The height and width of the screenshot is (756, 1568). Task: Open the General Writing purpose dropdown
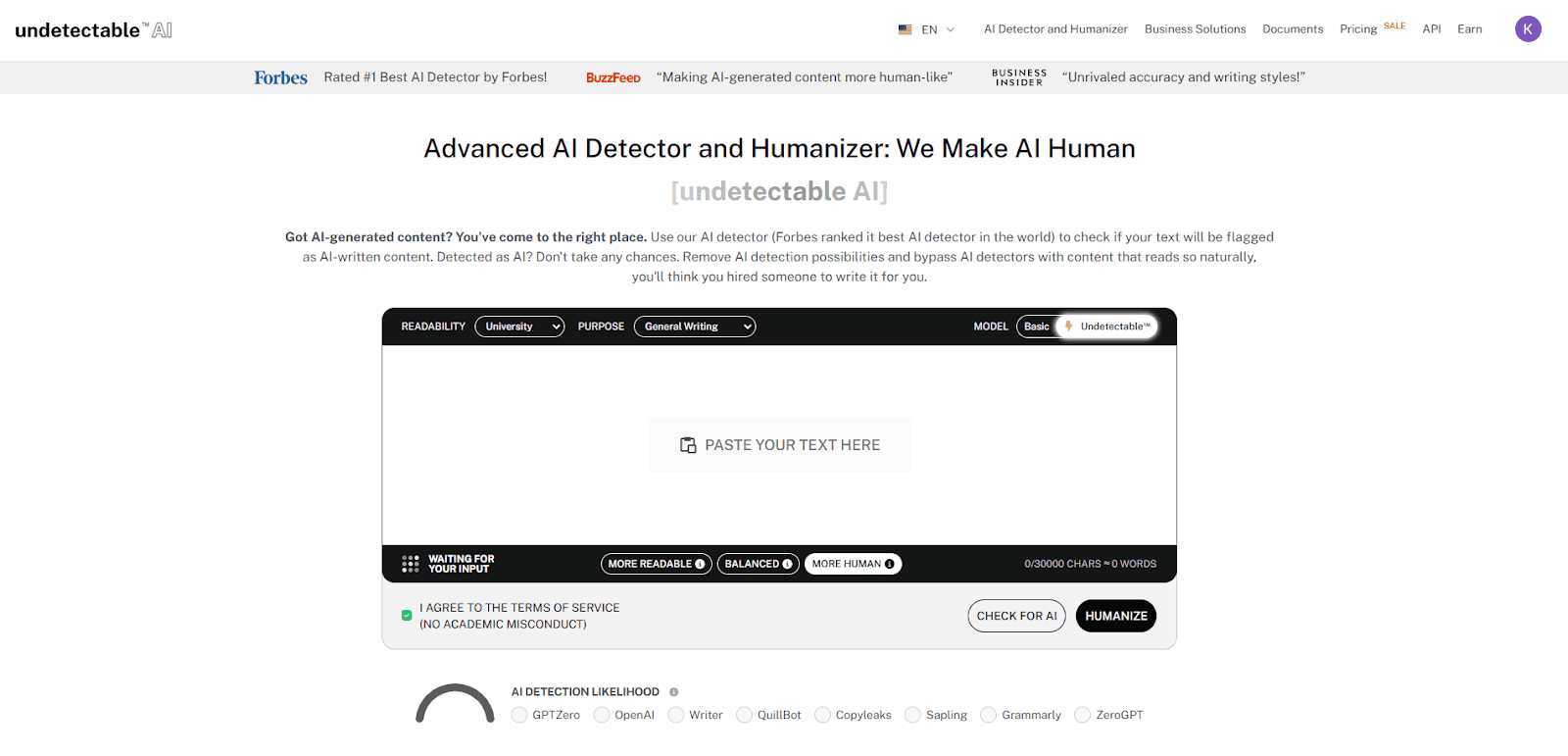pos(695,327)
